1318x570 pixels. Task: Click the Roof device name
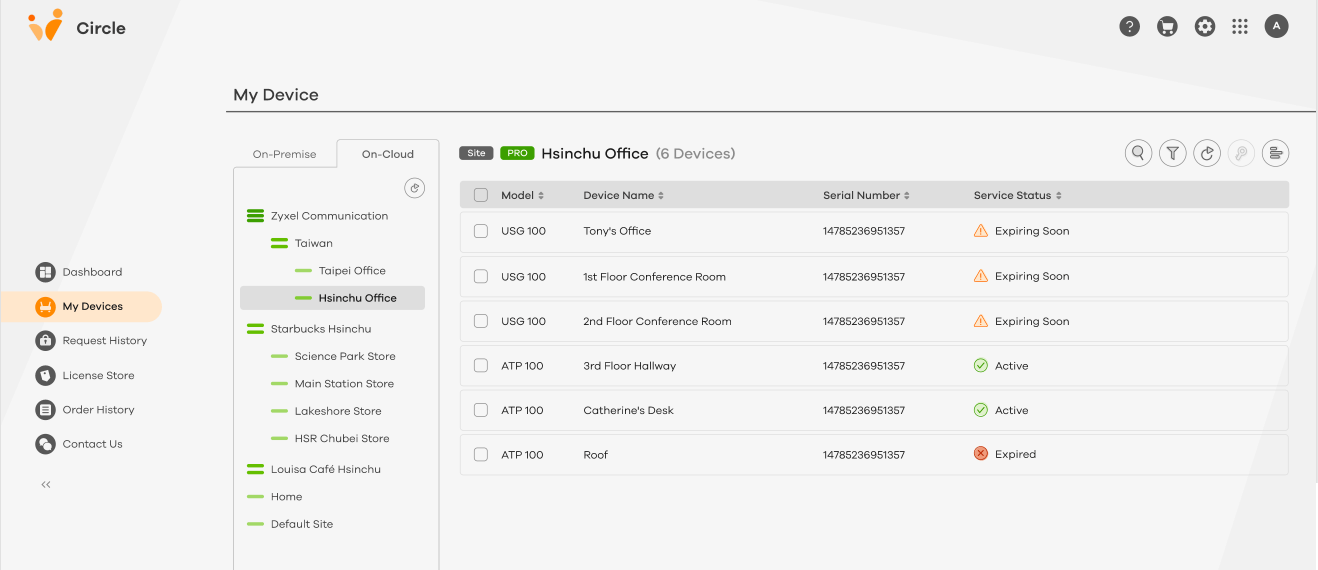(596, 455)
